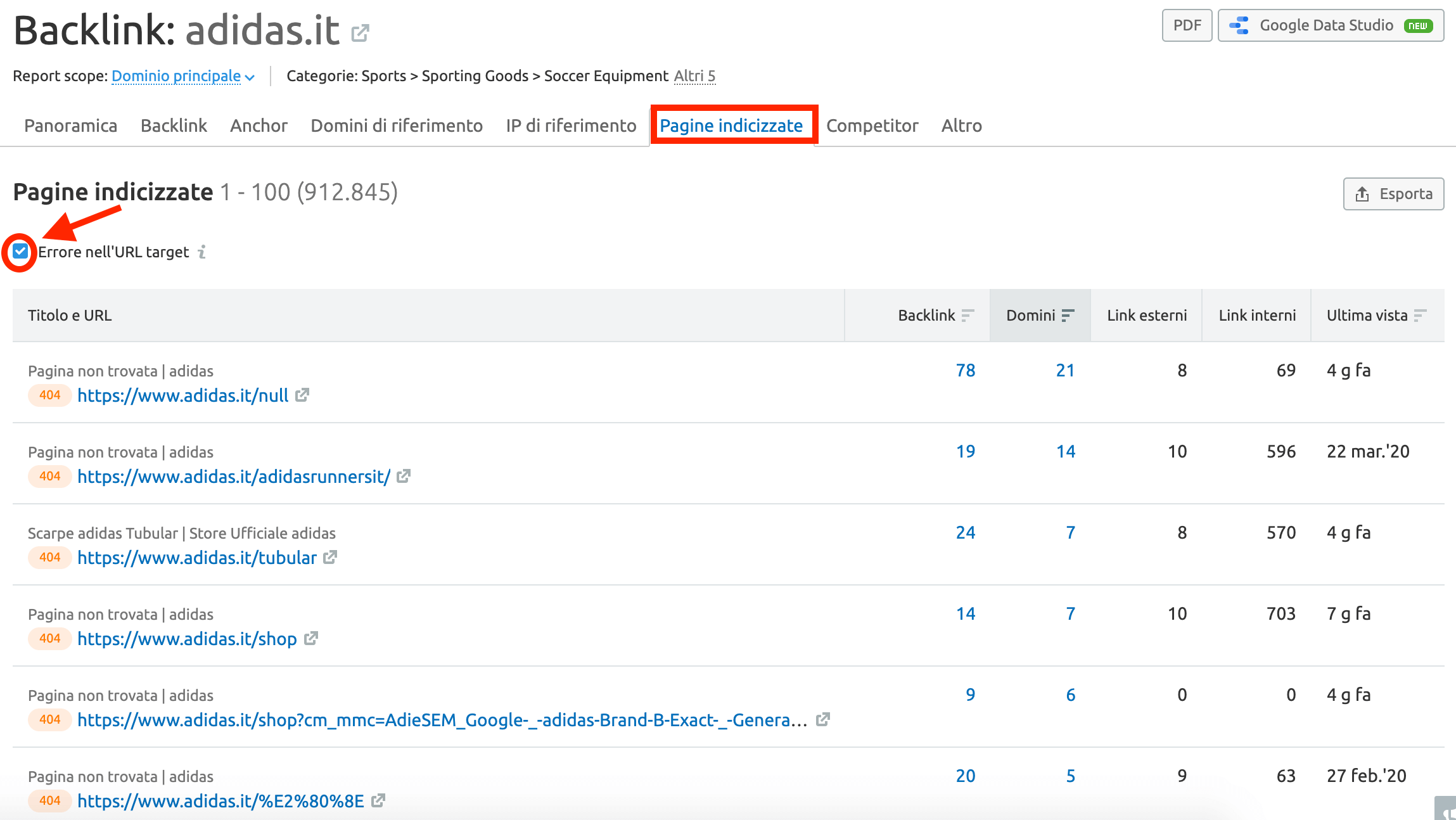Click 'Scarpe adidas Tubular | Store Ufficiale adidas' title

(x=182, y=533)
